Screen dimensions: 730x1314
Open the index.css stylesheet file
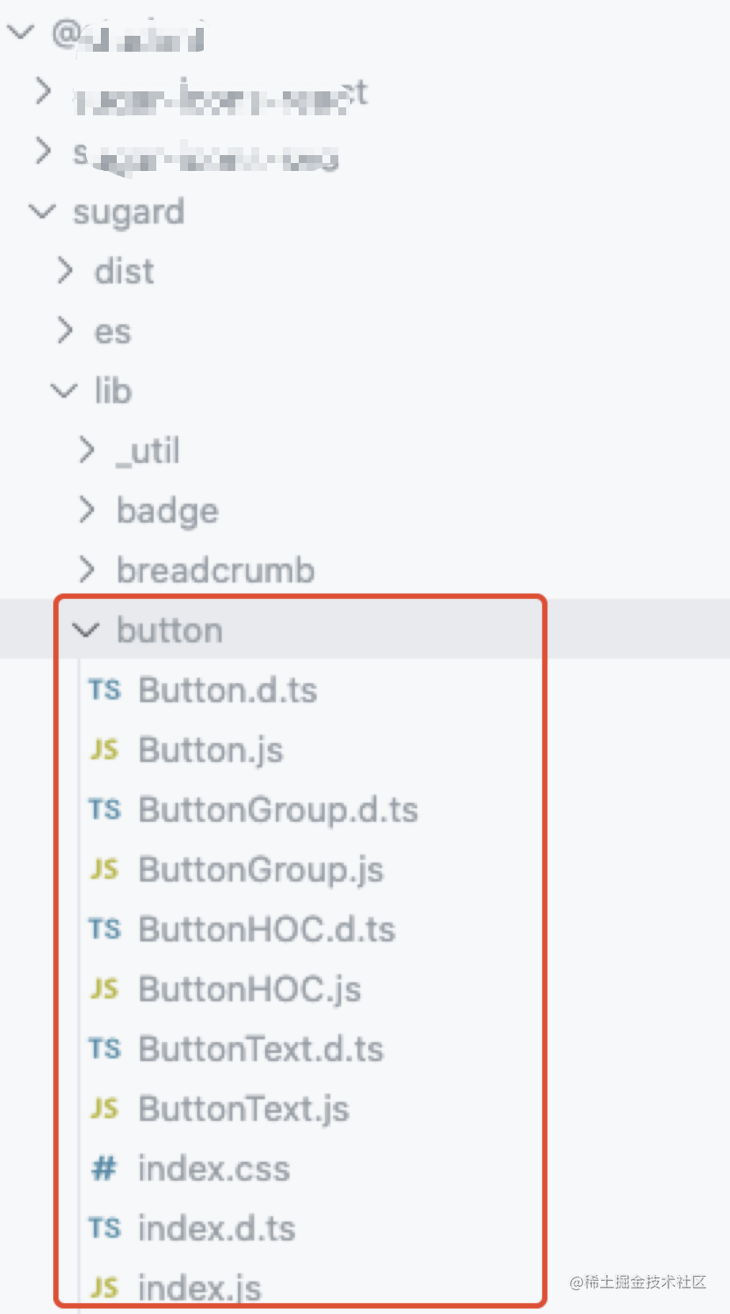[x=214, y=1168]
